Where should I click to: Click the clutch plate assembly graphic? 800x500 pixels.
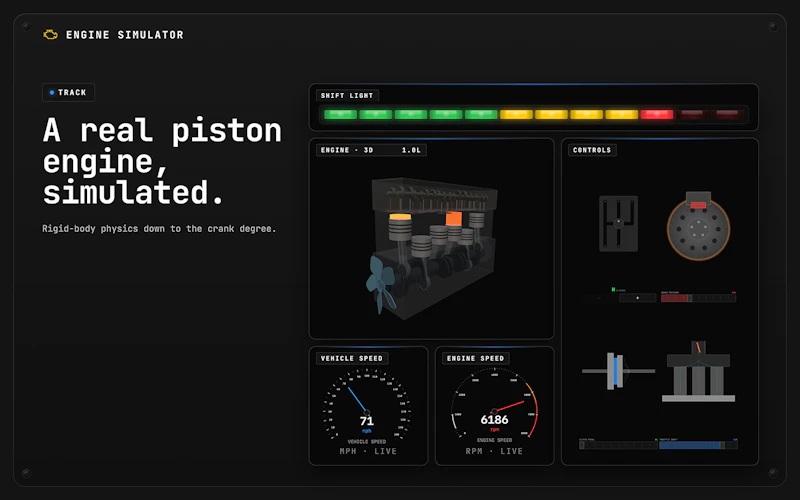618,371
